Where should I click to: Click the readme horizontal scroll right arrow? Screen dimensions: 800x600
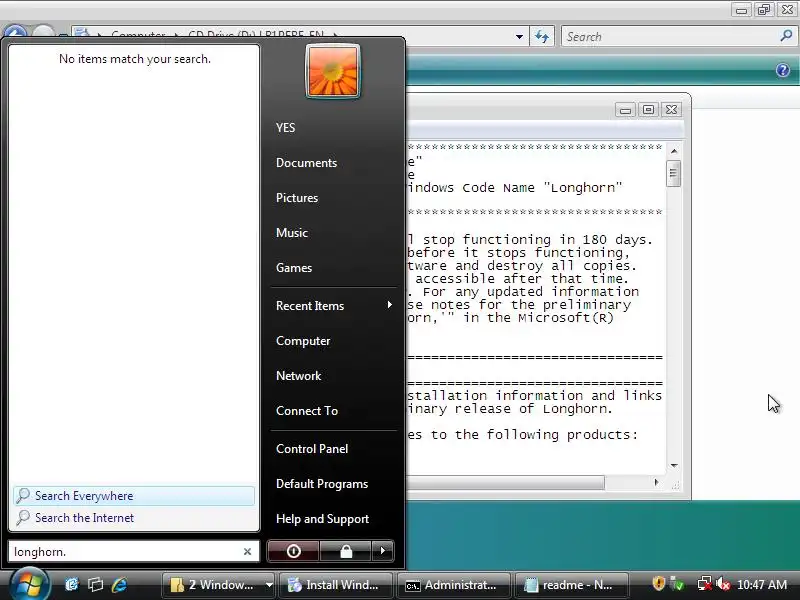tap(656, 482)
